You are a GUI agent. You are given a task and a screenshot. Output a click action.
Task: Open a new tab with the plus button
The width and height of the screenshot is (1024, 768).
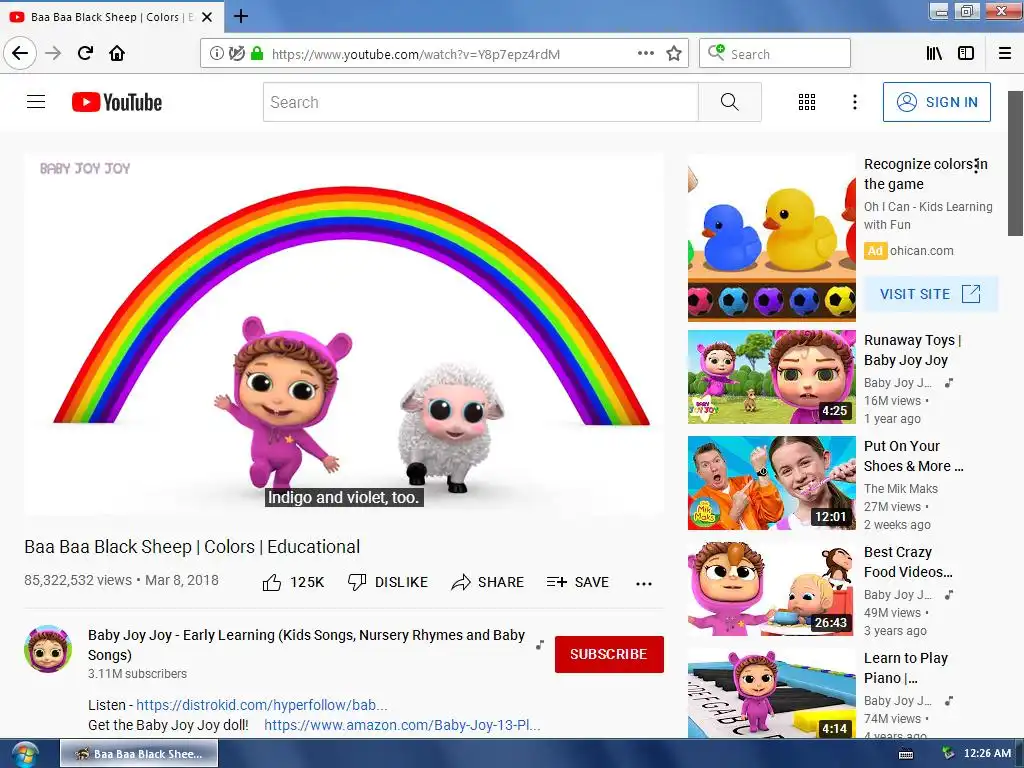pos(240,16)
